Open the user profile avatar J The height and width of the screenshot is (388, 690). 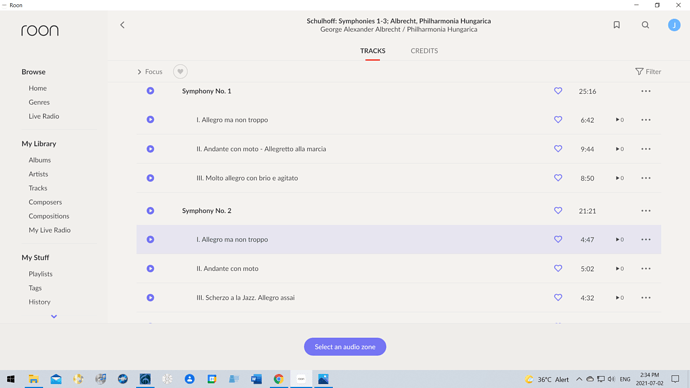tap(674, 25)
